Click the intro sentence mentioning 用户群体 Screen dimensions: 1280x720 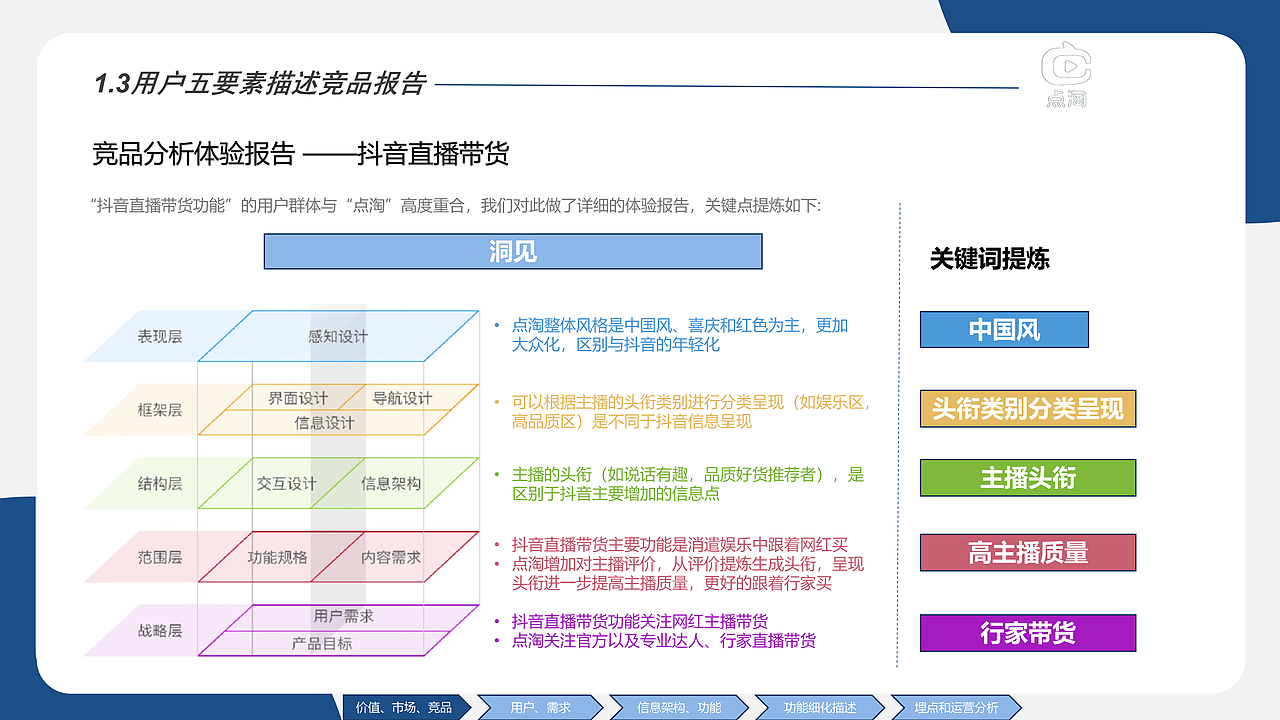455,206
